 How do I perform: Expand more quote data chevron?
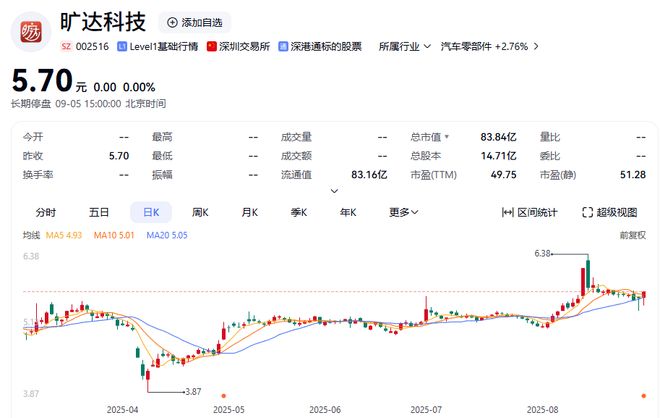coord(334,191)
